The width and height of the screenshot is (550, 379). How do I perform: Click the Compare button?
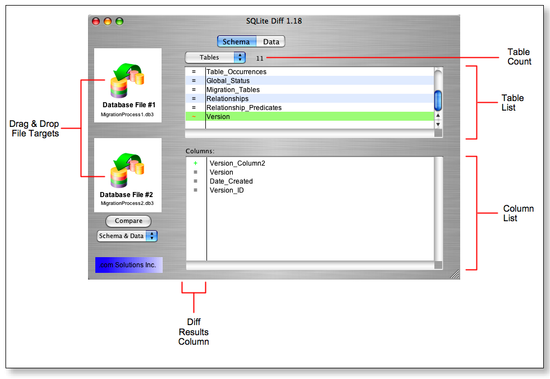[x=128, y=221]
